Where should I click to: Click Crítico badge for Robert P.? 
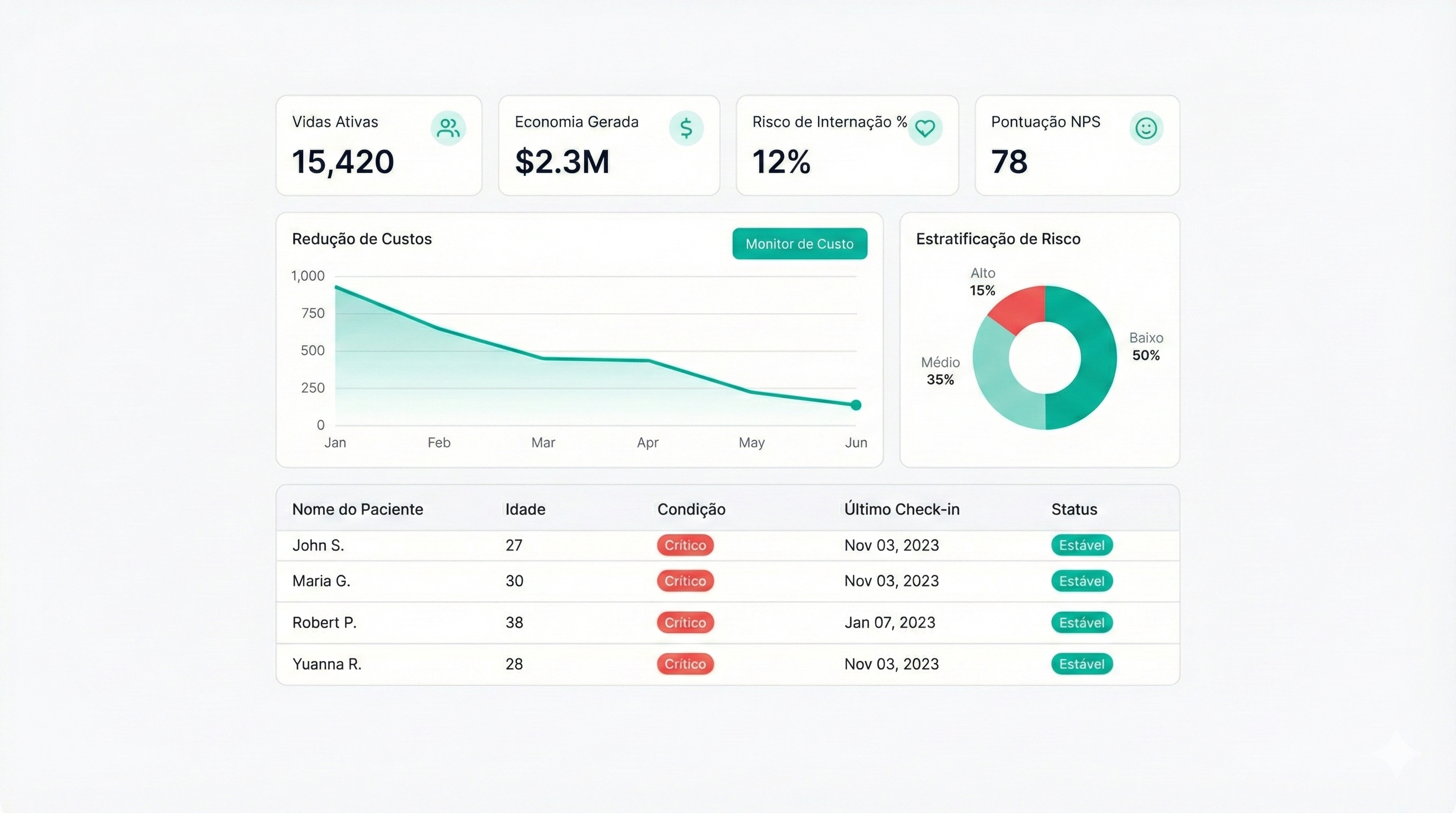pos(685,622)
